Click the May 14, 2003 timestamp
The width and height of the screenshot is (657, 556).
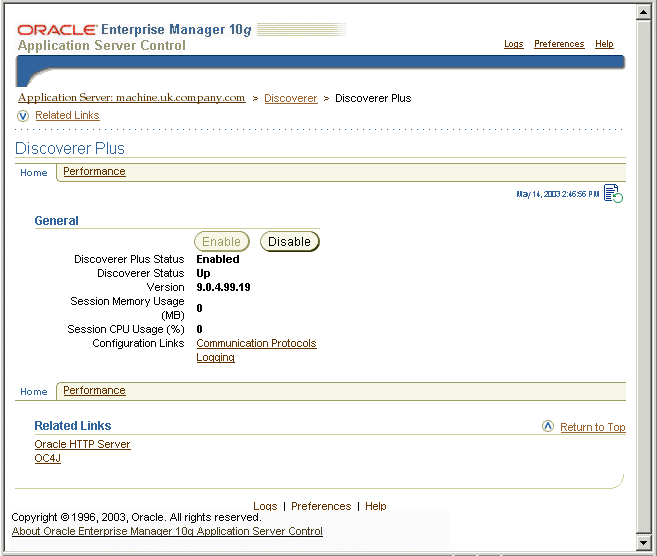558,194
